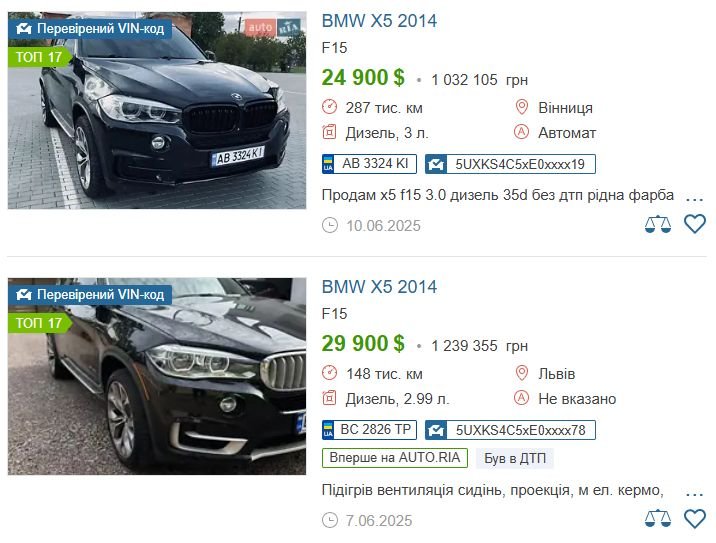Compare the Львів BMW X5 via scales icon
716x543 pixels.
coord(658,519)
